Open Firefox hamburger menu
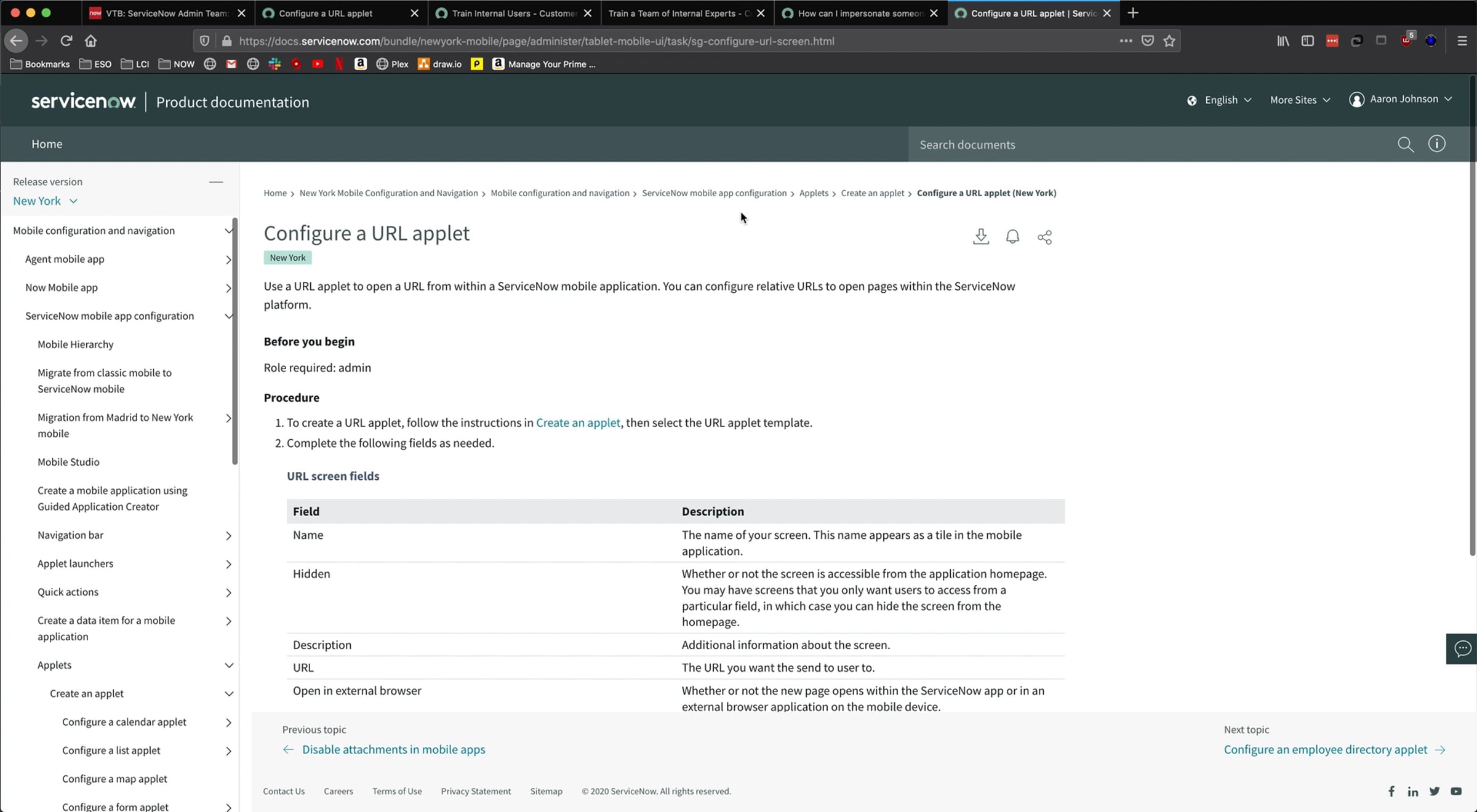Screen dimensions: 1477x812 tap(1462, 41)
